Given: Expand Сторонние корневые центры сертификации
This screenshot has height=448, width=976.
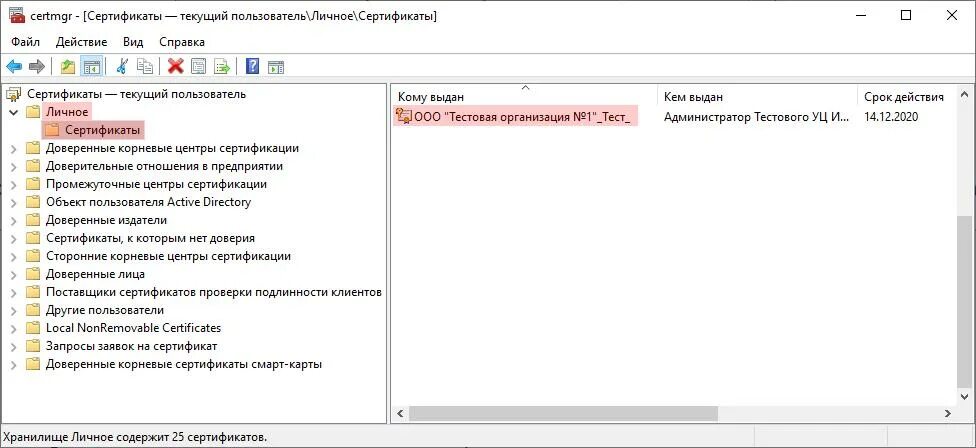Looking at the screenshot, I should click(13, 257).
